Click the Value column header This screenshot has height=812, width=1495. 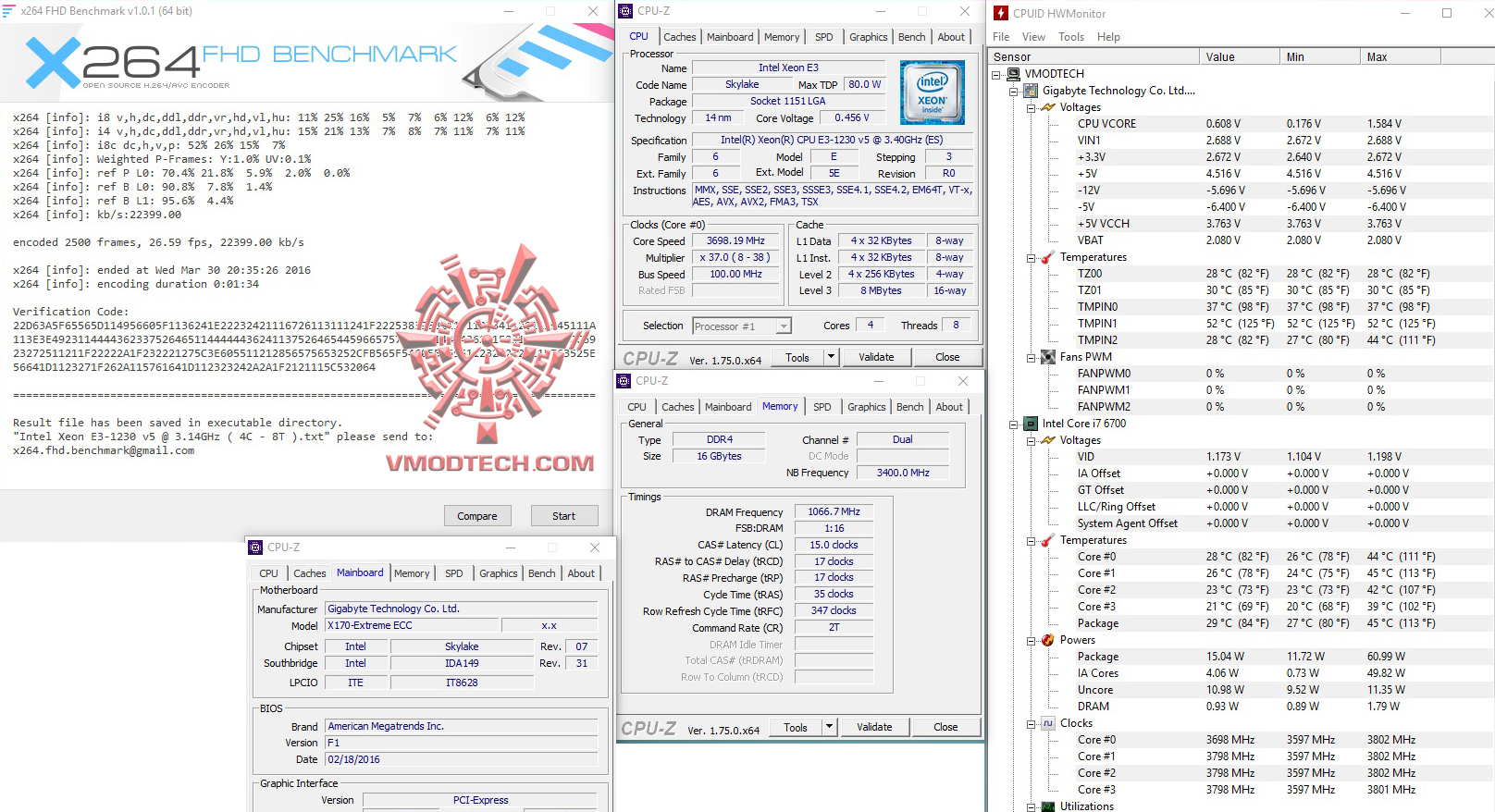(1240, 57)
